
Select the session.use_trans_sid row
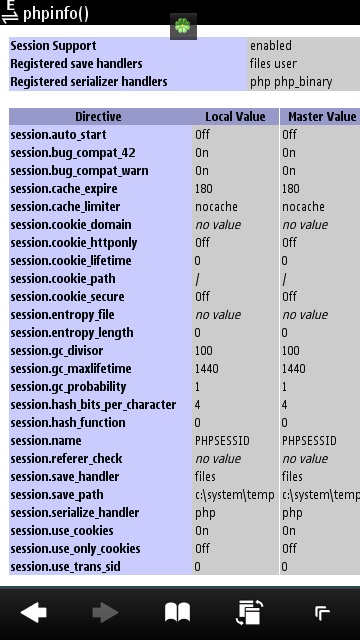(x=184, y=567)
